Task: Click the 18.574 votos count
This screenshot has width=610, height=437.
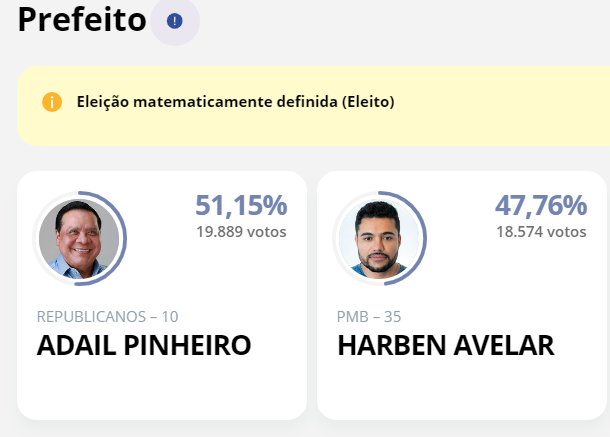Action: [541, 231]
